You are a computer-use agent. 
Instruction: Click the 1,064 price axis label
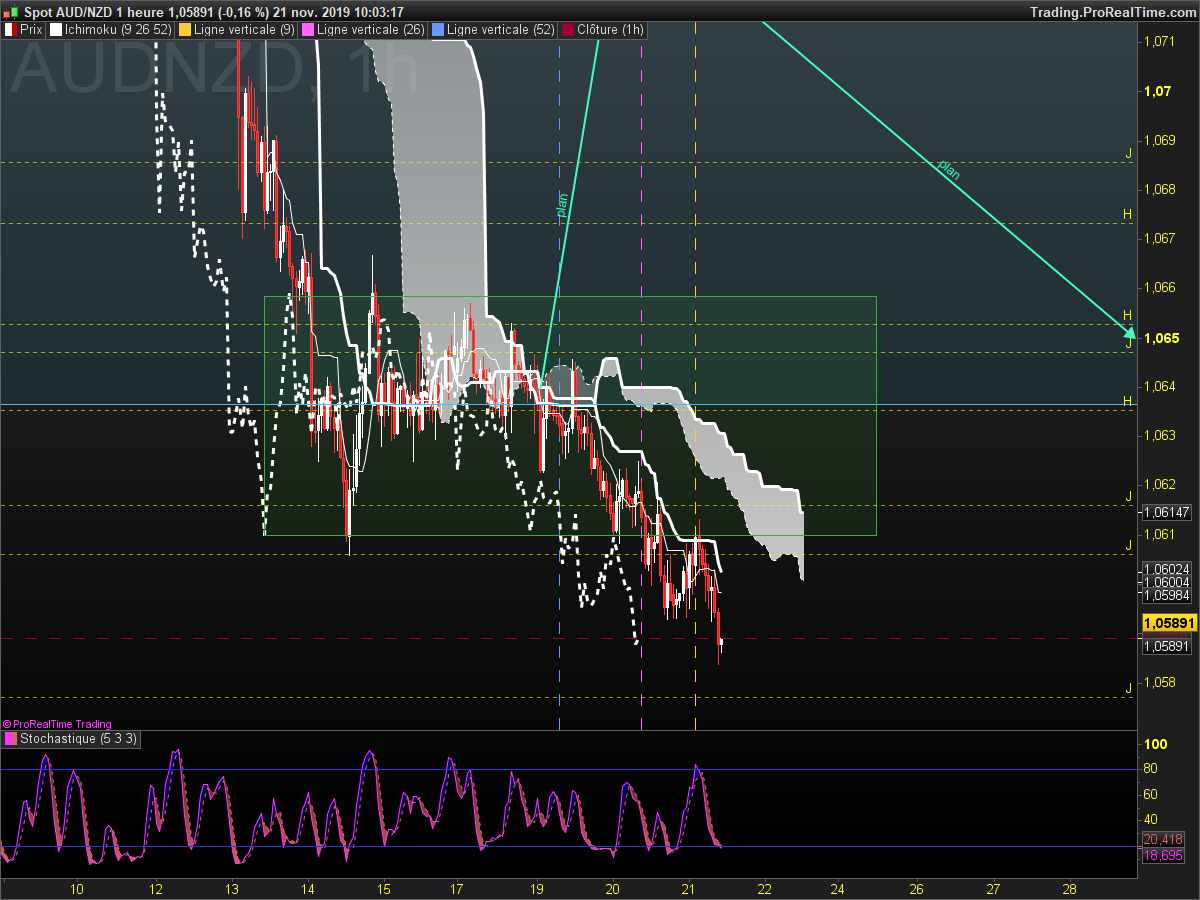click(x=1159, y=387)
